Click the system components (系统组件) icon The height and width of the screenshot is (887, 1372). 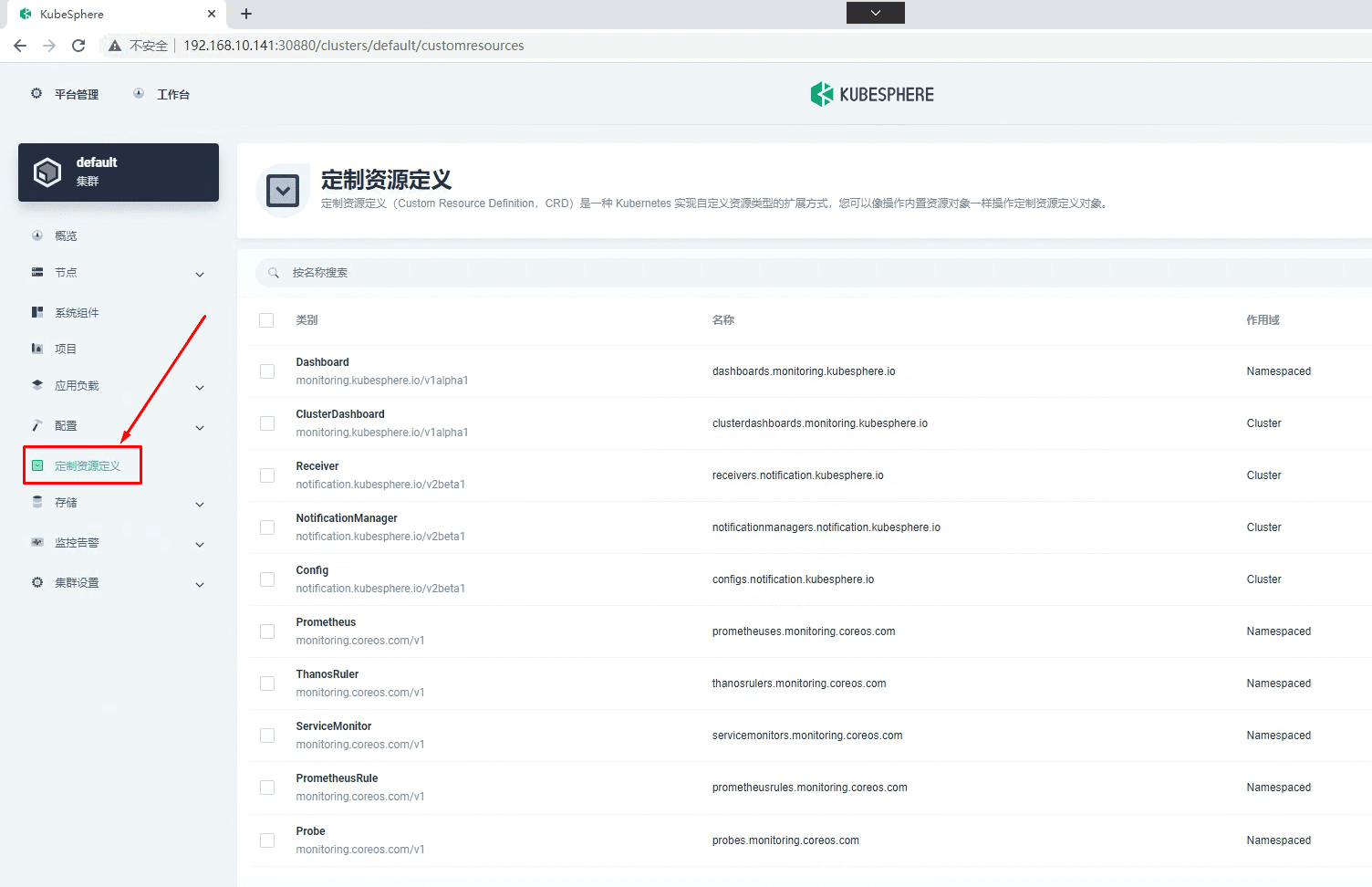(37, 312)
